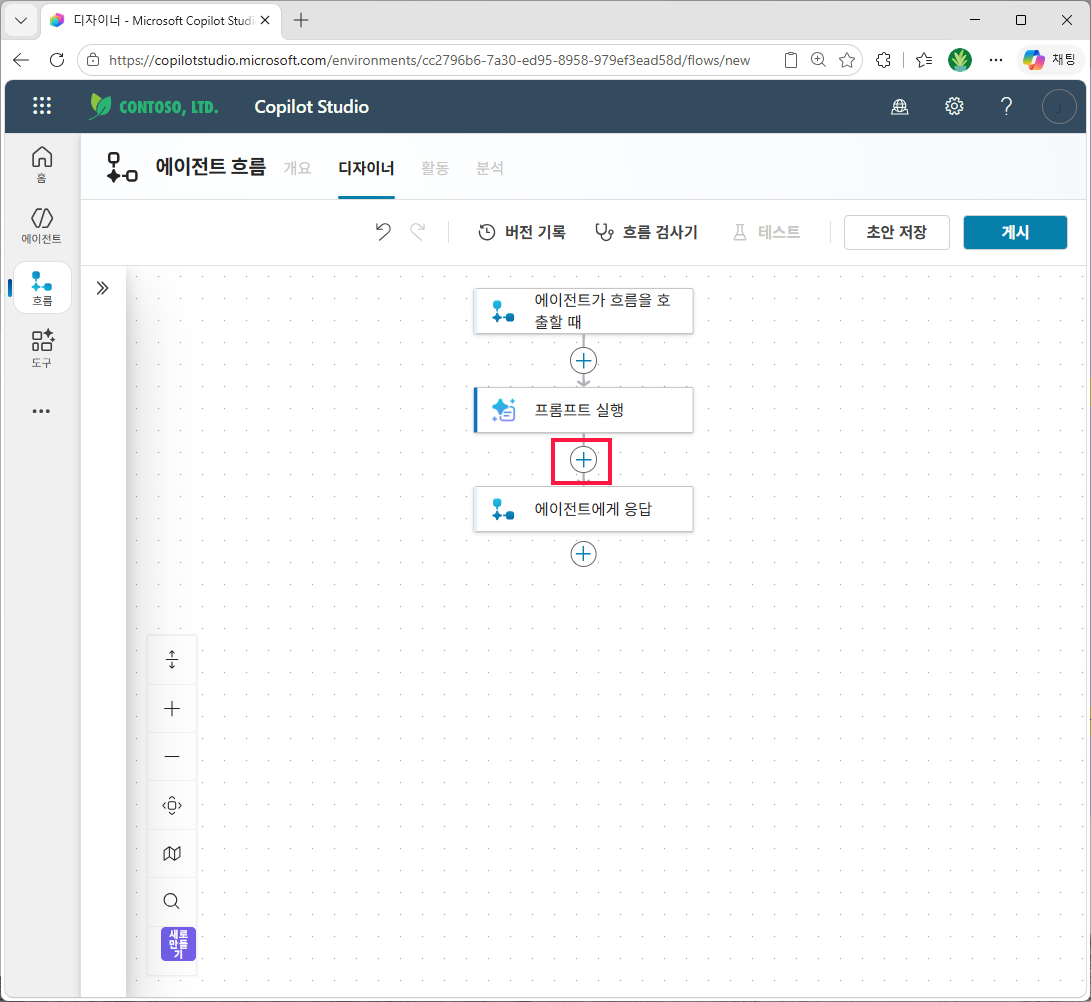Open the environment globe icon in header
1091x1002 pixels.
[x=900, y=106]
